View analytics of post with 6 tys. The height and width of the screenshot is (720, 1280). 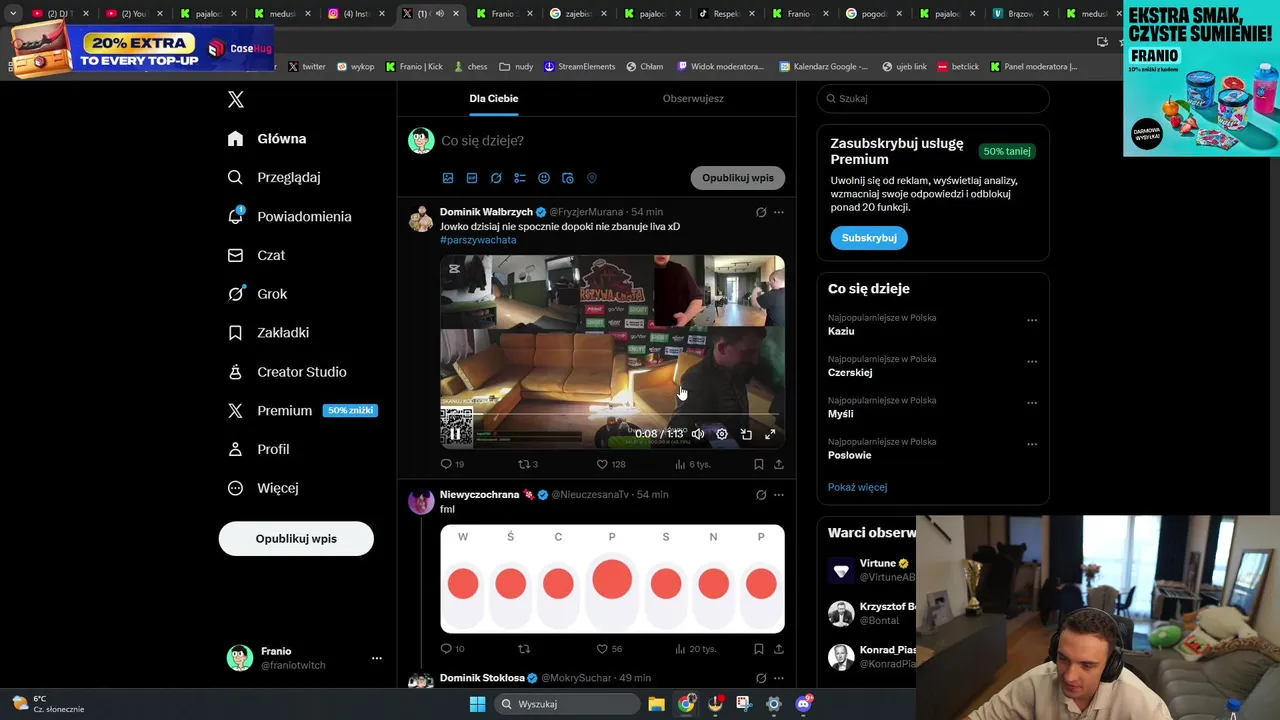(x=692, y=464)
